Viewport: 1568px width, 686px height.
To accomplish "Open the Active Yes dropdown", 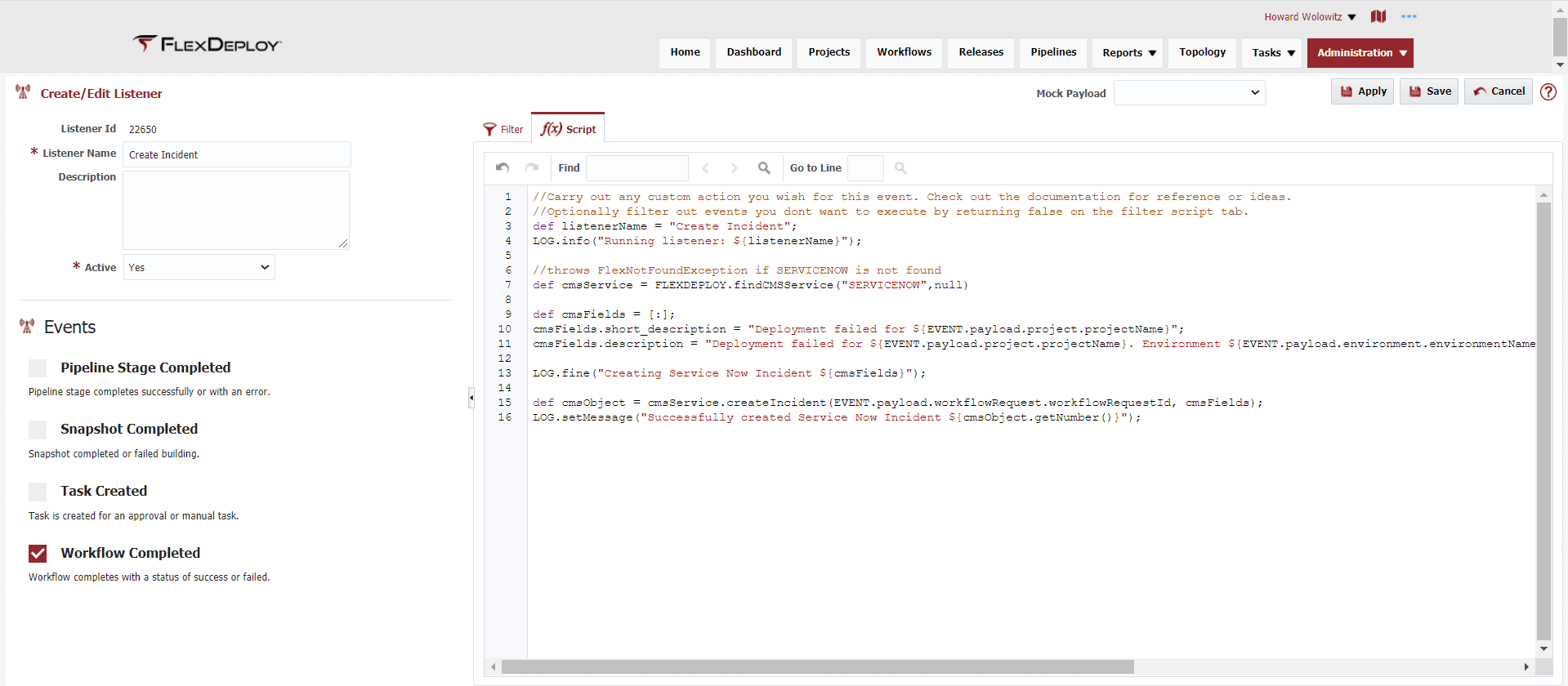I will (199, 267).
